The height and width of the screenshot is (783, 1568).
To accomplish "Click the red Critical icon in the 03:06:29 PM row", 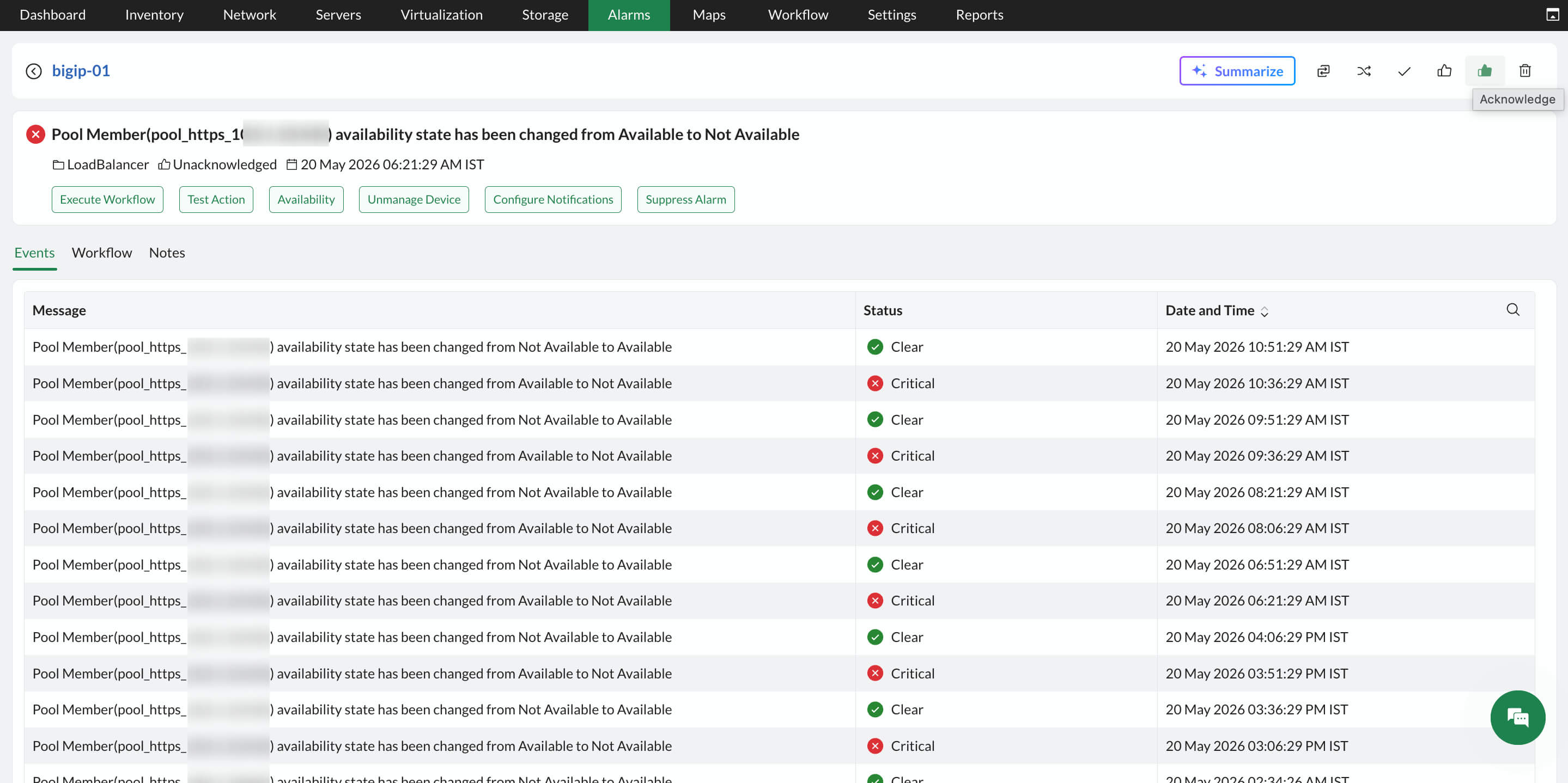I will pyautogui.click(x=874, y=746).
